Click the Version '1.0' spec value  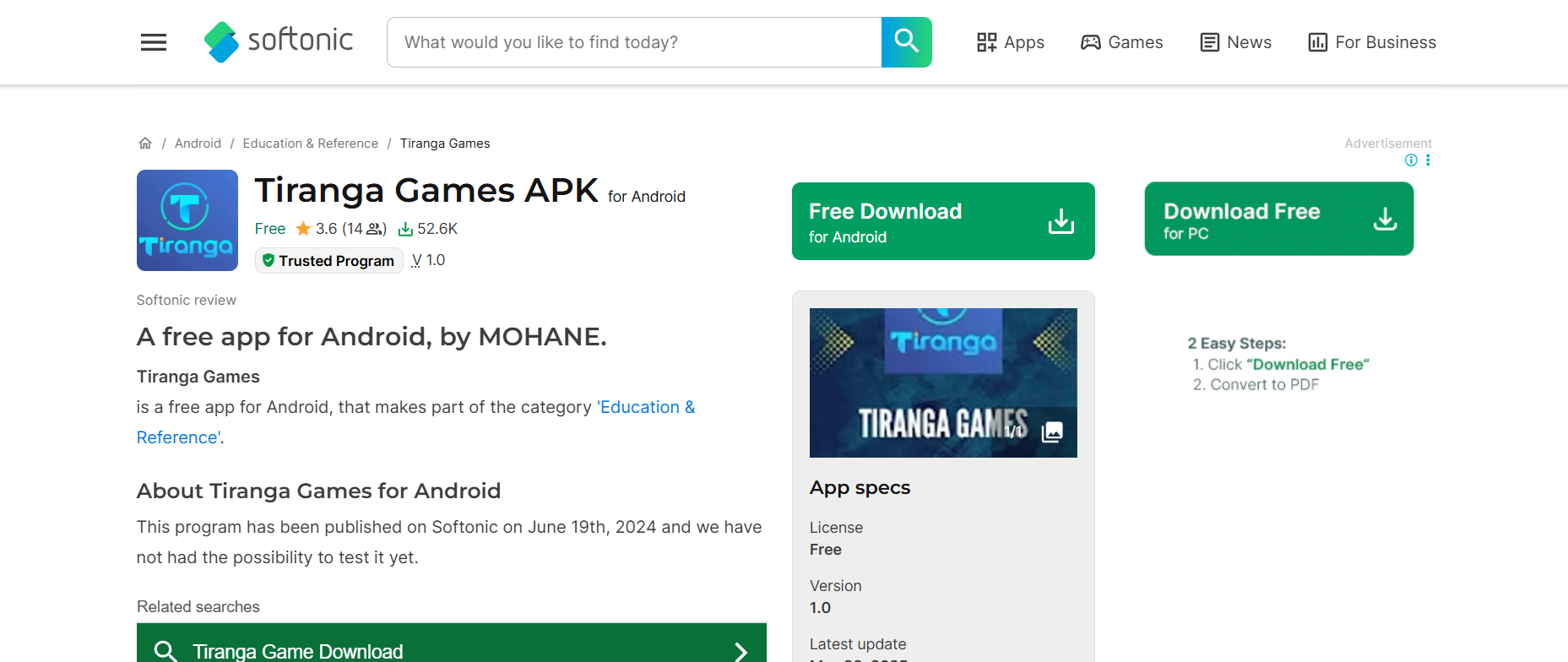820,608
